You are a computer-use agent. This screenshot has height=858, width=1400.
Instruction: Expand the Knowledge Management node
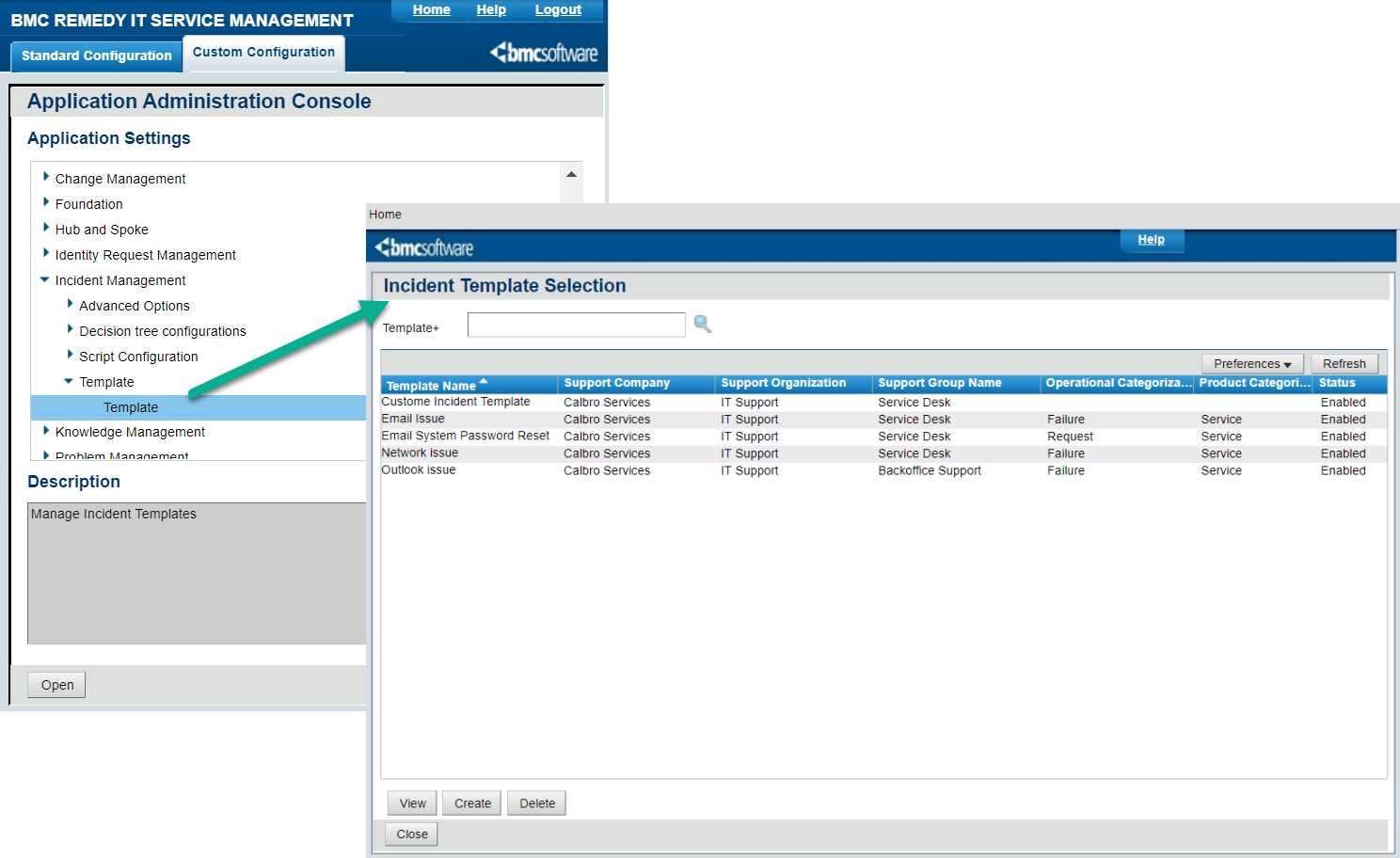click(45, 430)
